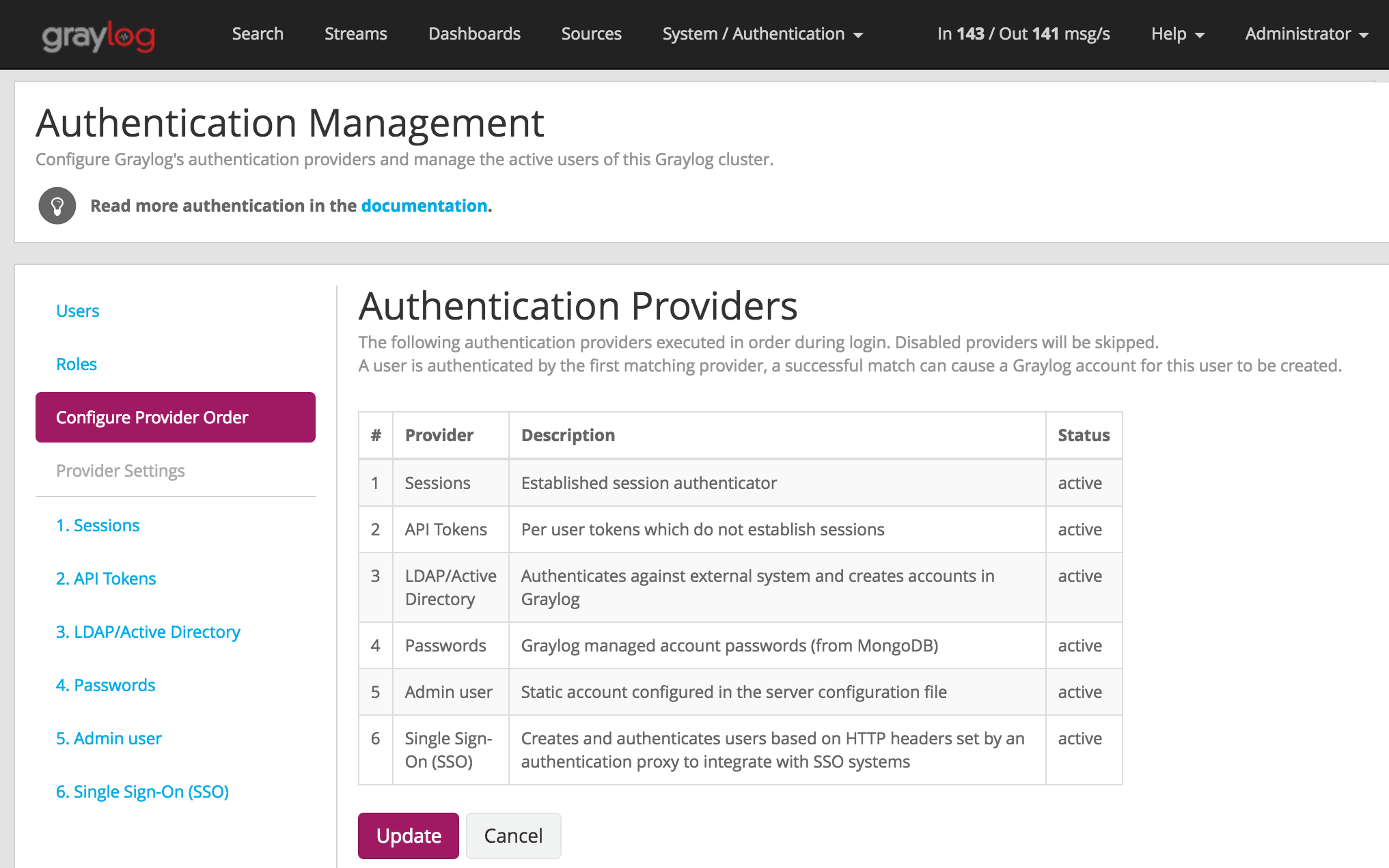Click the Provider column header
The height and width of the screenshot is (868, 1389).
point(450,435)
